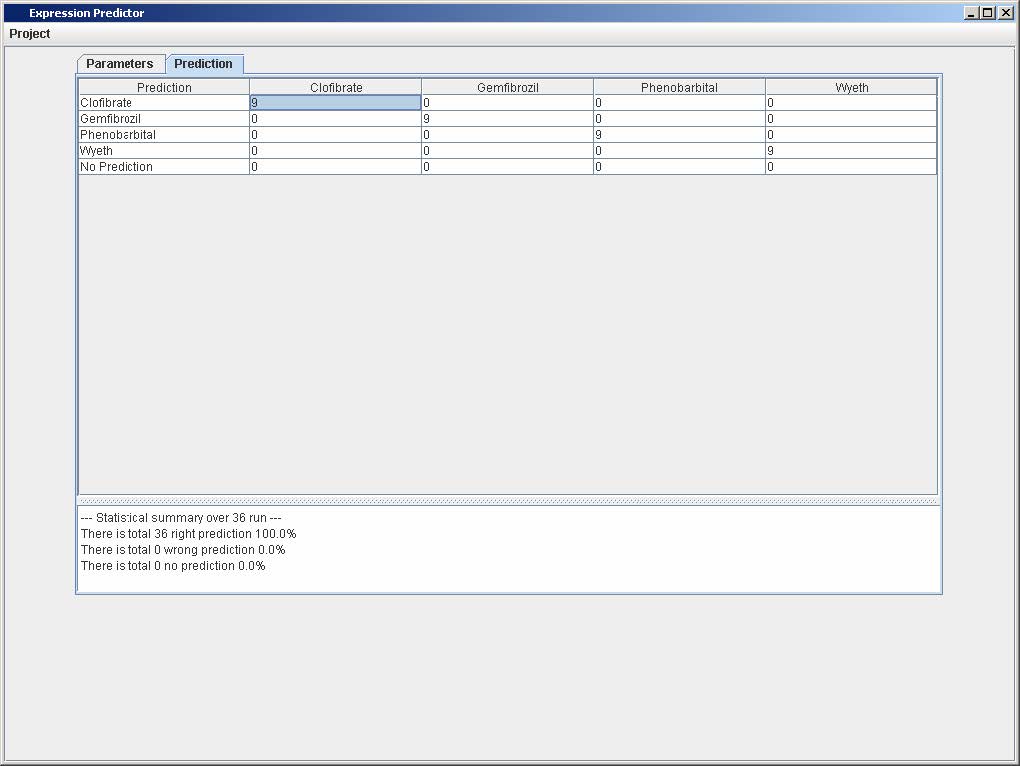This screenshot has width=1020, height=766.
Task: Click the Wyeth column header
Action: tap(851, 87)
